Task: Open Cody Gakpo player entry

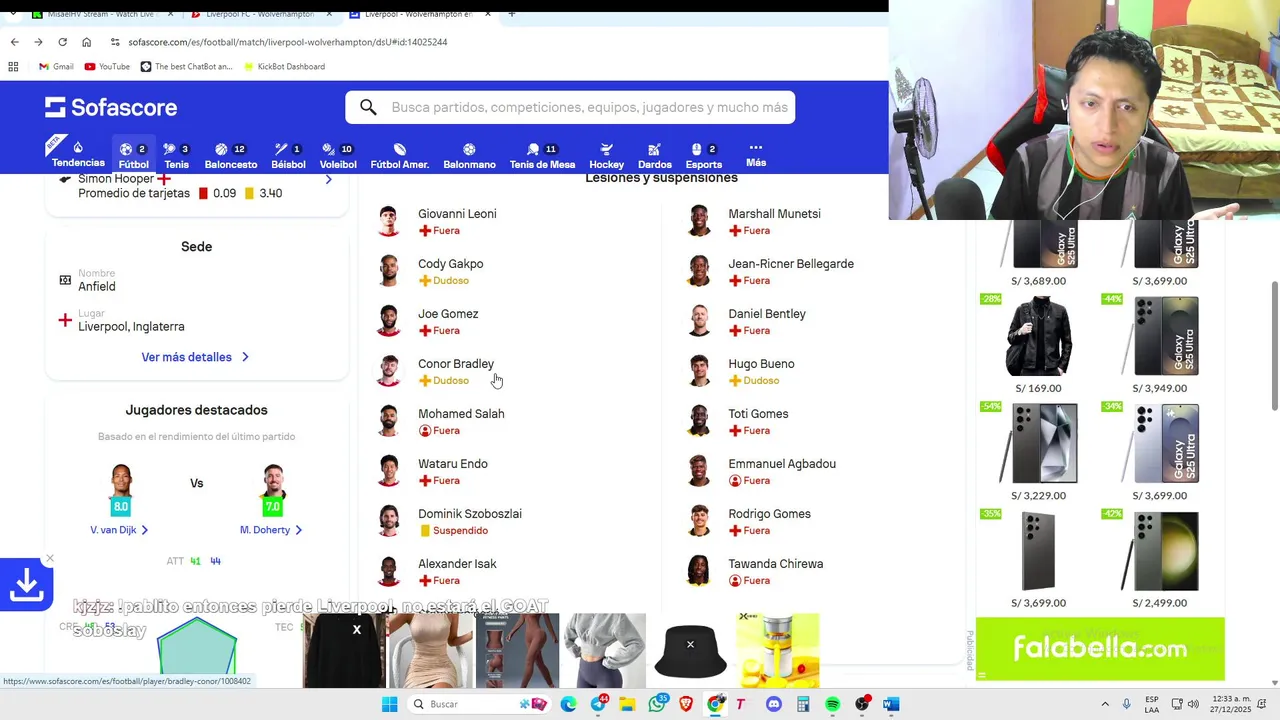Action: [450, 264]
